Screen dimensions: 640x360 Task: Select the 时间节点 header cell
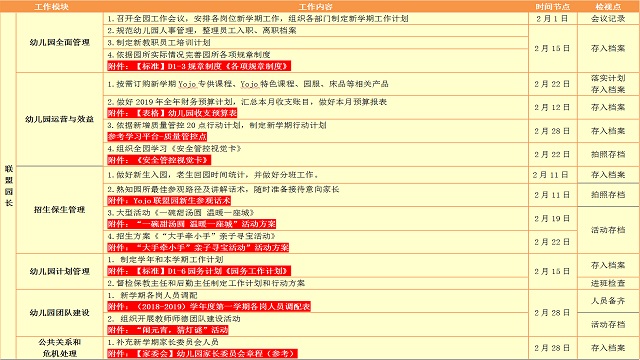click(x=553, y=7)
